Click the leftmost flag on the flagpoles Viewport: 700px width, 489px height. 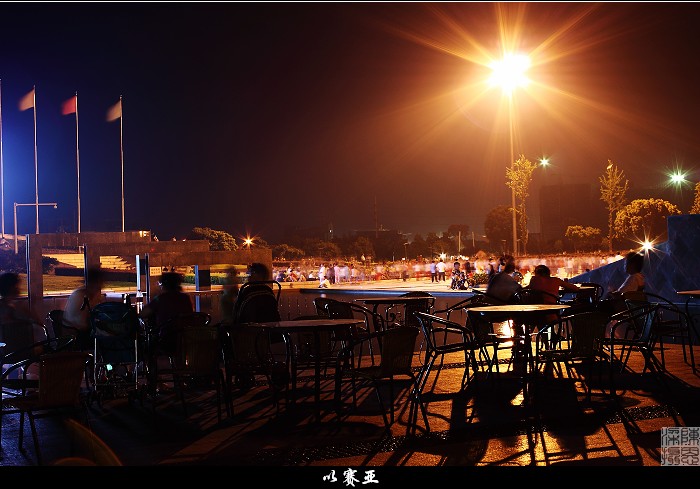point(27,100)
